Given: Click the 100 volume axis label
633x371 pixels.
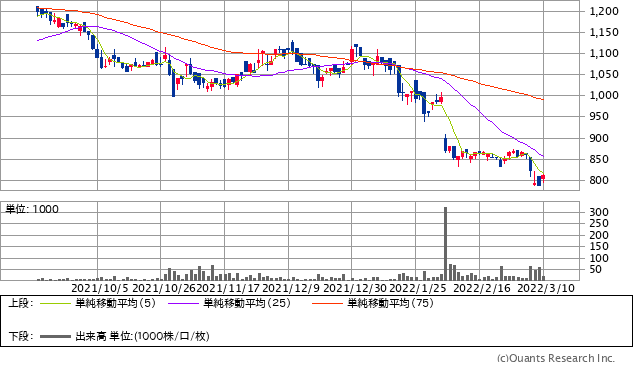Looking at the screenshot, I should pyautogui.click(x=599, y=258).
